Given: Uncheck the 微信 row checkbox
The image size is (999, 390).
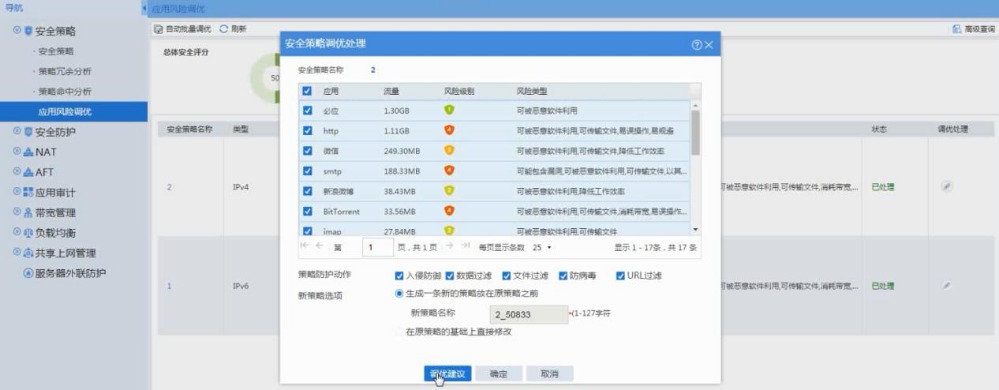Looking at the screenshot, I should pos(308,150).
